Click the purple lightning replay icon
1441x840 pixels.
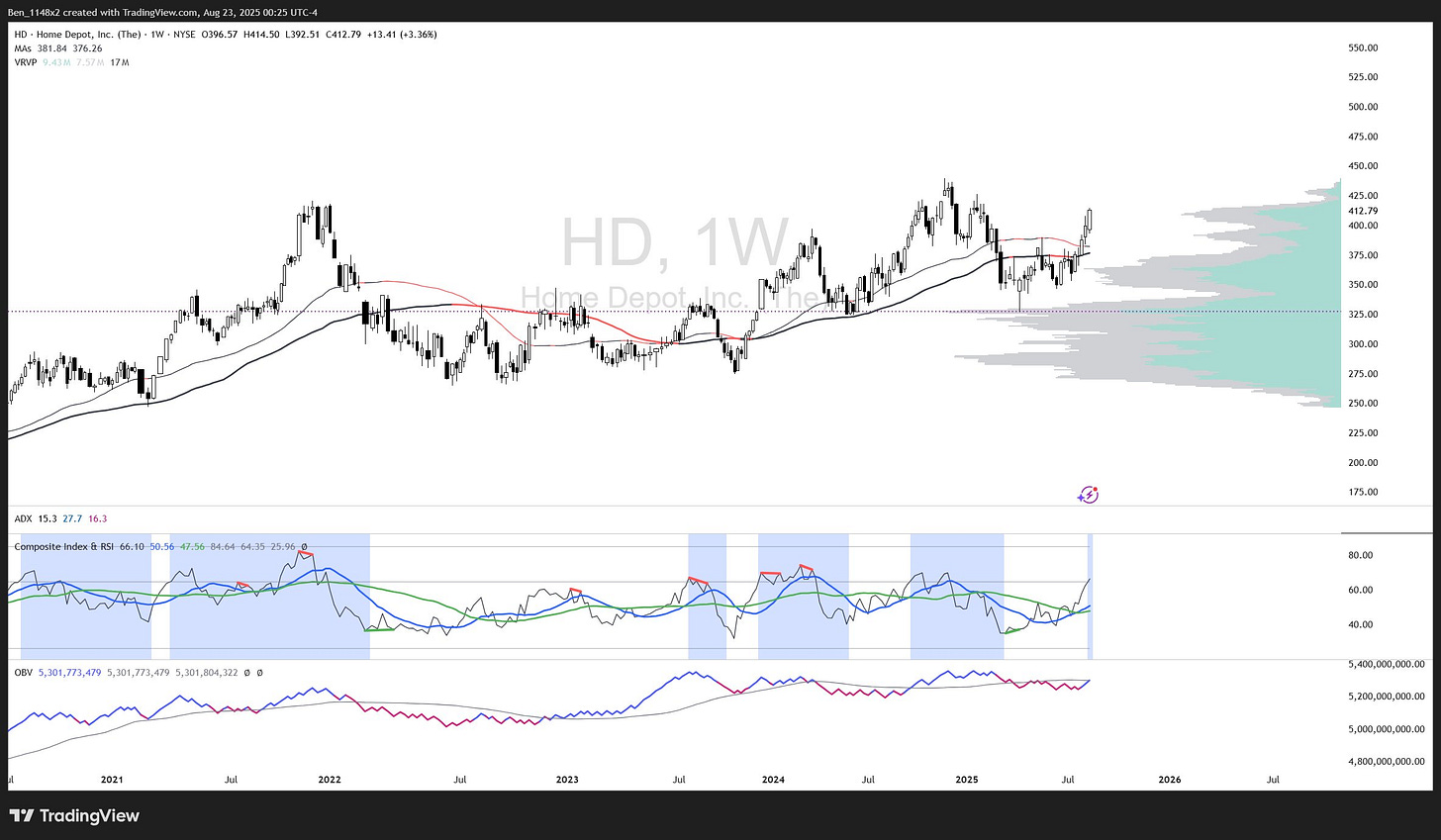point(1089,494)
